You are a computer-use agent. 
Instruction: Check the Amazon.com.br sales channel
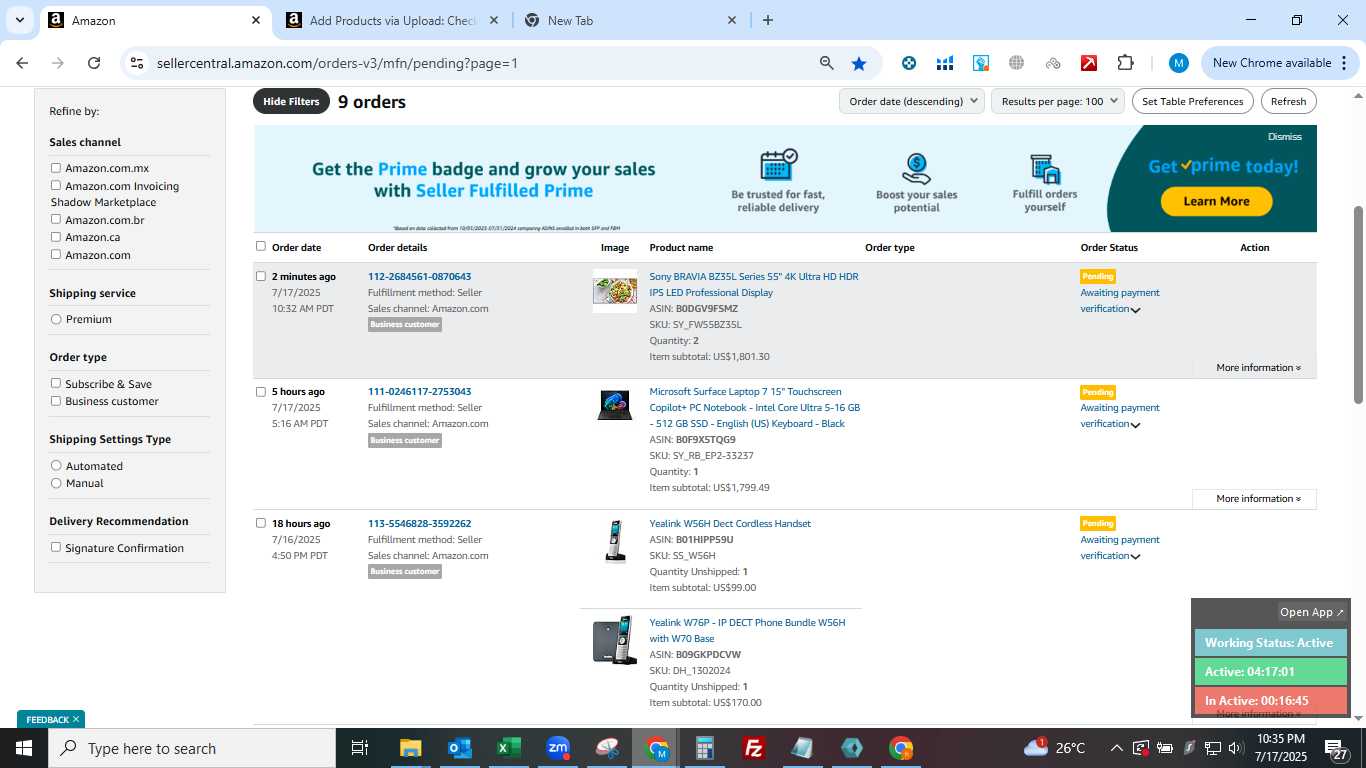click(56, 219)
